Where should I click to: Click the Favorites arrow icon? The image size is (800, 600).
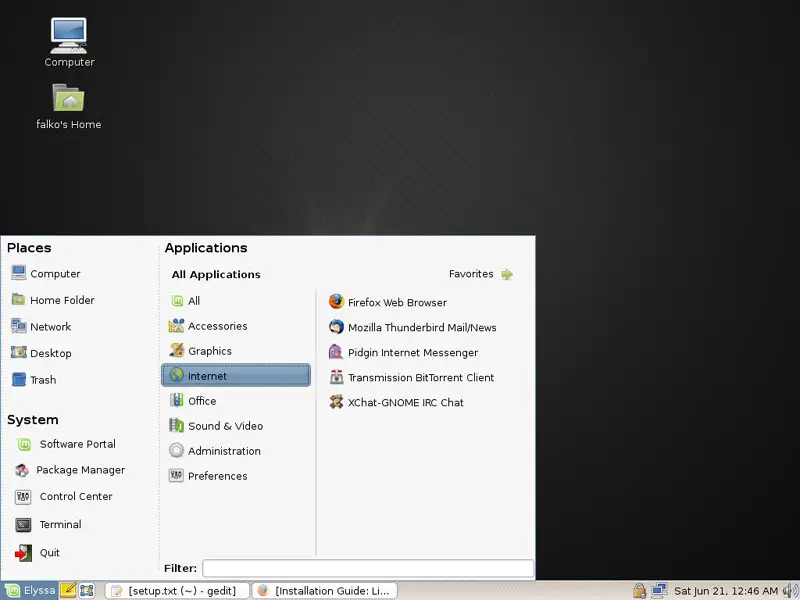507,274
